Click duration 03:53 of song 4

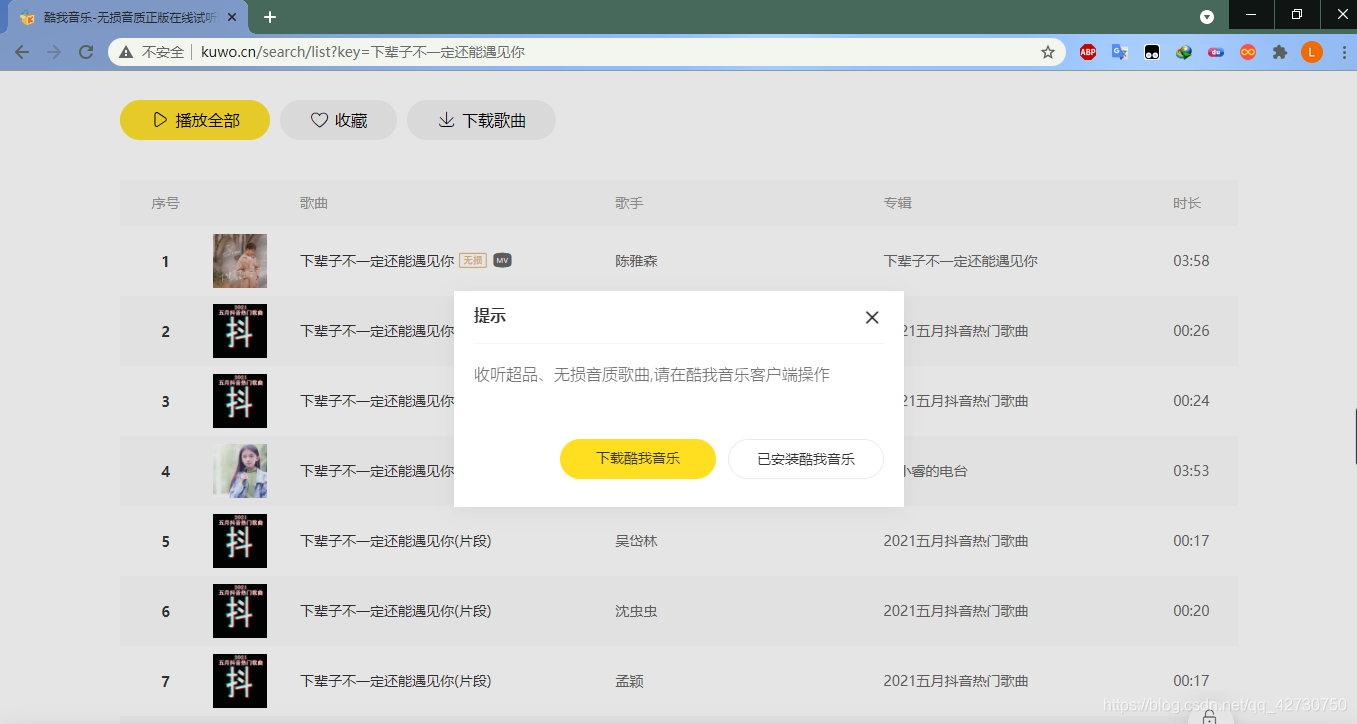(1191, 471)
